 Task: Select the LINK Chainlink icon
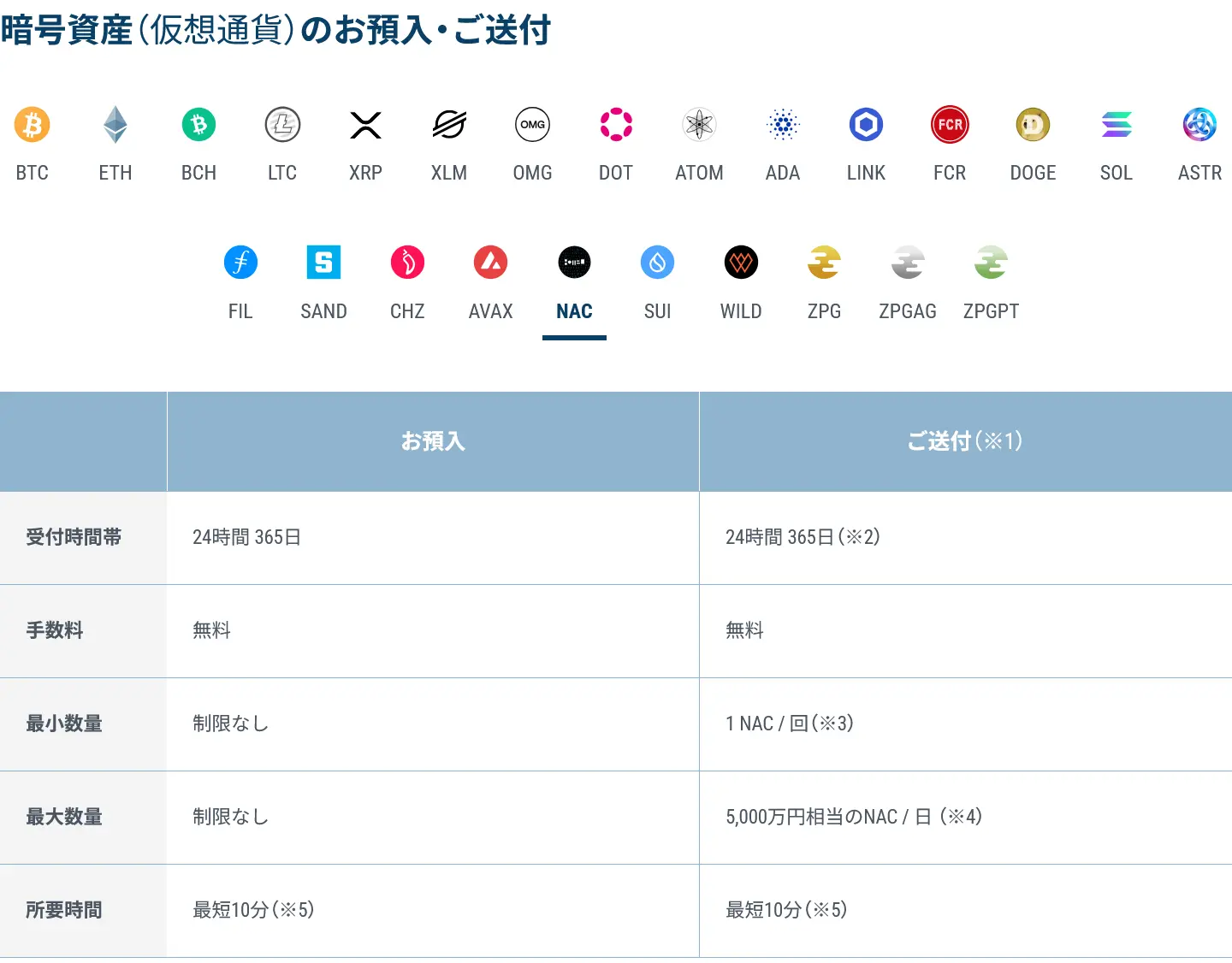867,125
